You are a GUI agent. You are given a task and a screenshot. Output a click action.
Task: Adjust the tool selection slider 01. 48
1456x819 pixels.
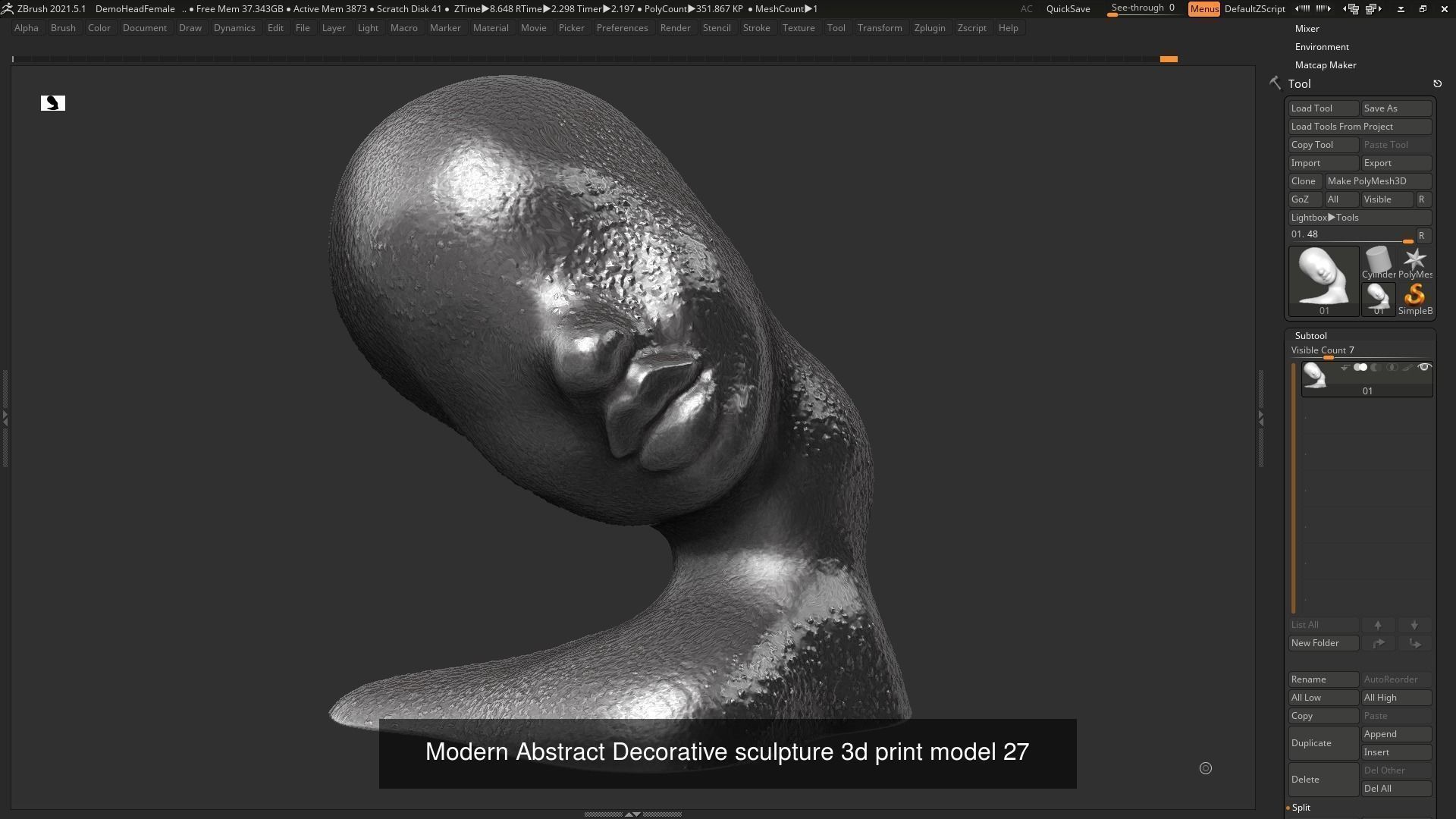[x=1351, y=235]
